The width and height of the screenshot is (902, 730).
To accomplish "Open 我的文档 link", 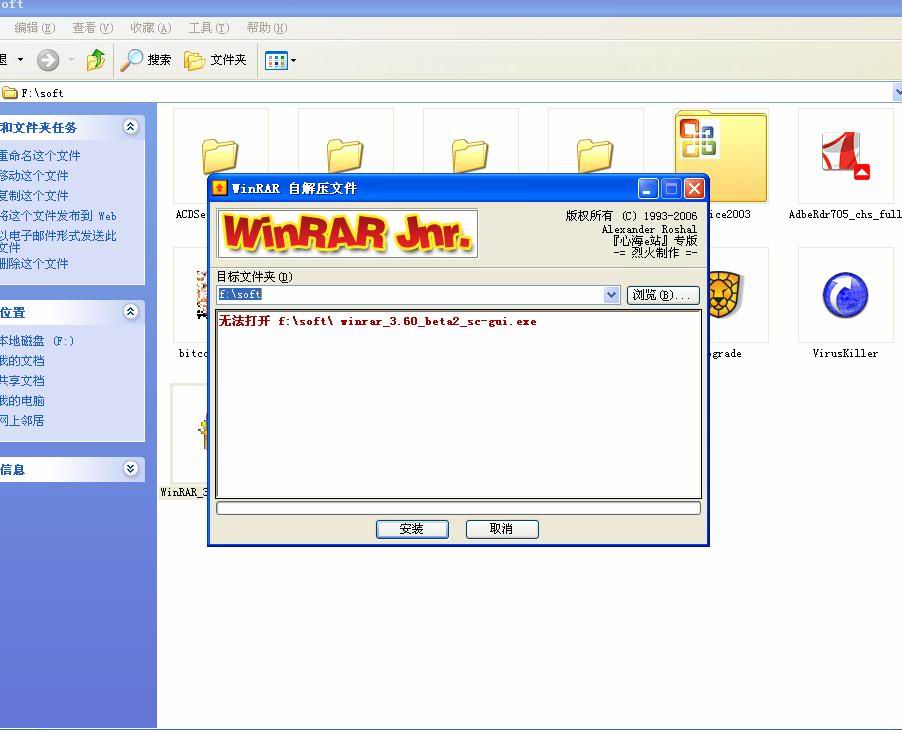I will 22,361.
